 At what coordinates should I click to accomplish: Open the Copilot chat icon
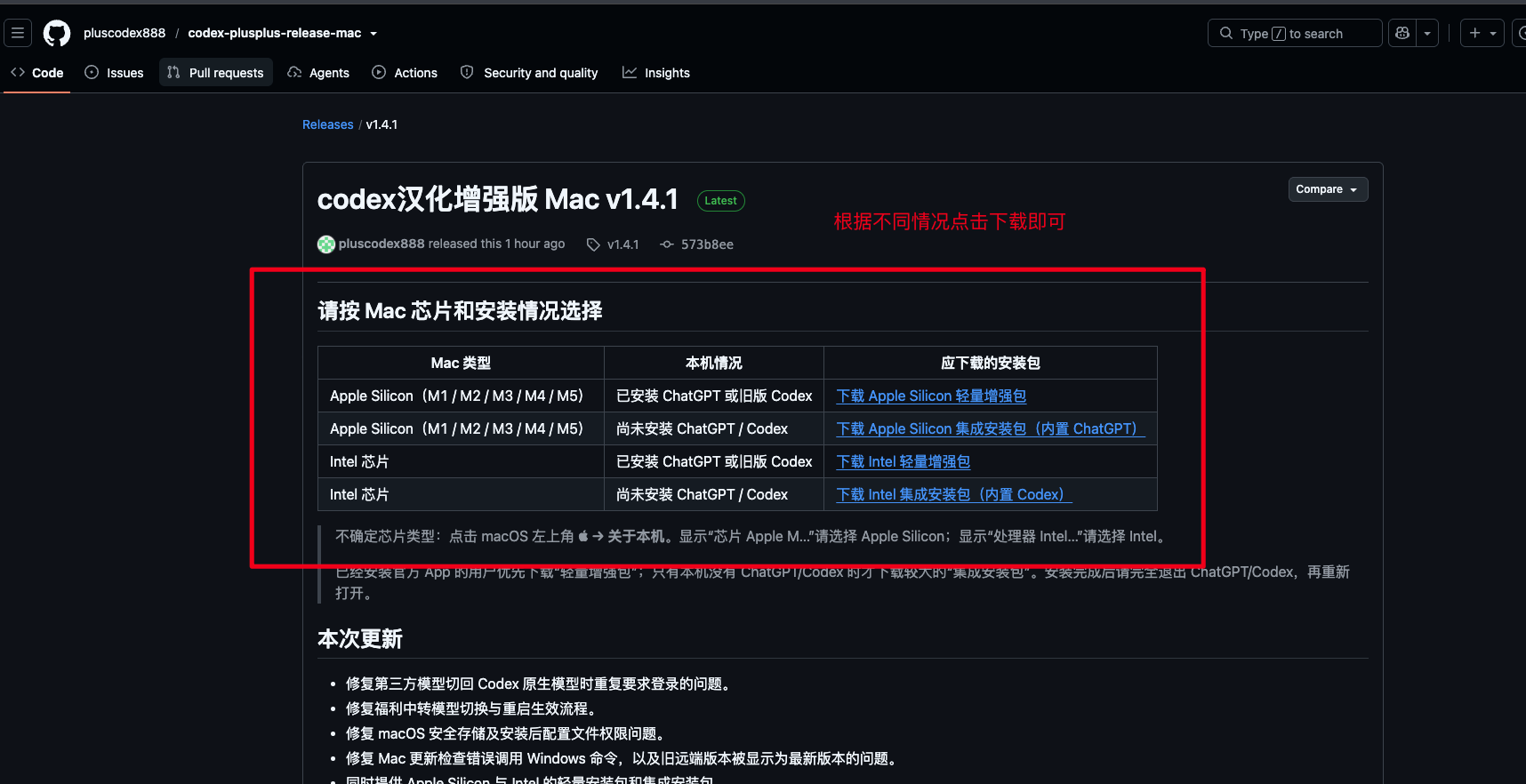point(1402,33)
